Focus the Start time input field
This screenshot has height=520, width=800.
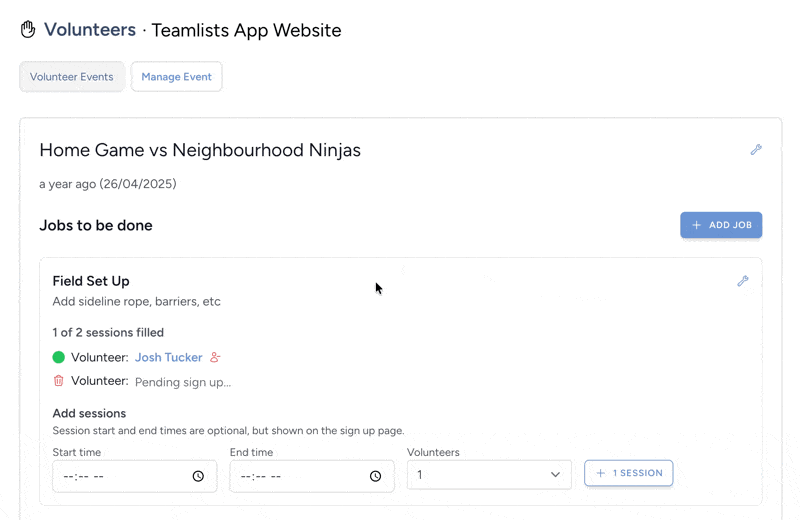(x=135, y=476)
